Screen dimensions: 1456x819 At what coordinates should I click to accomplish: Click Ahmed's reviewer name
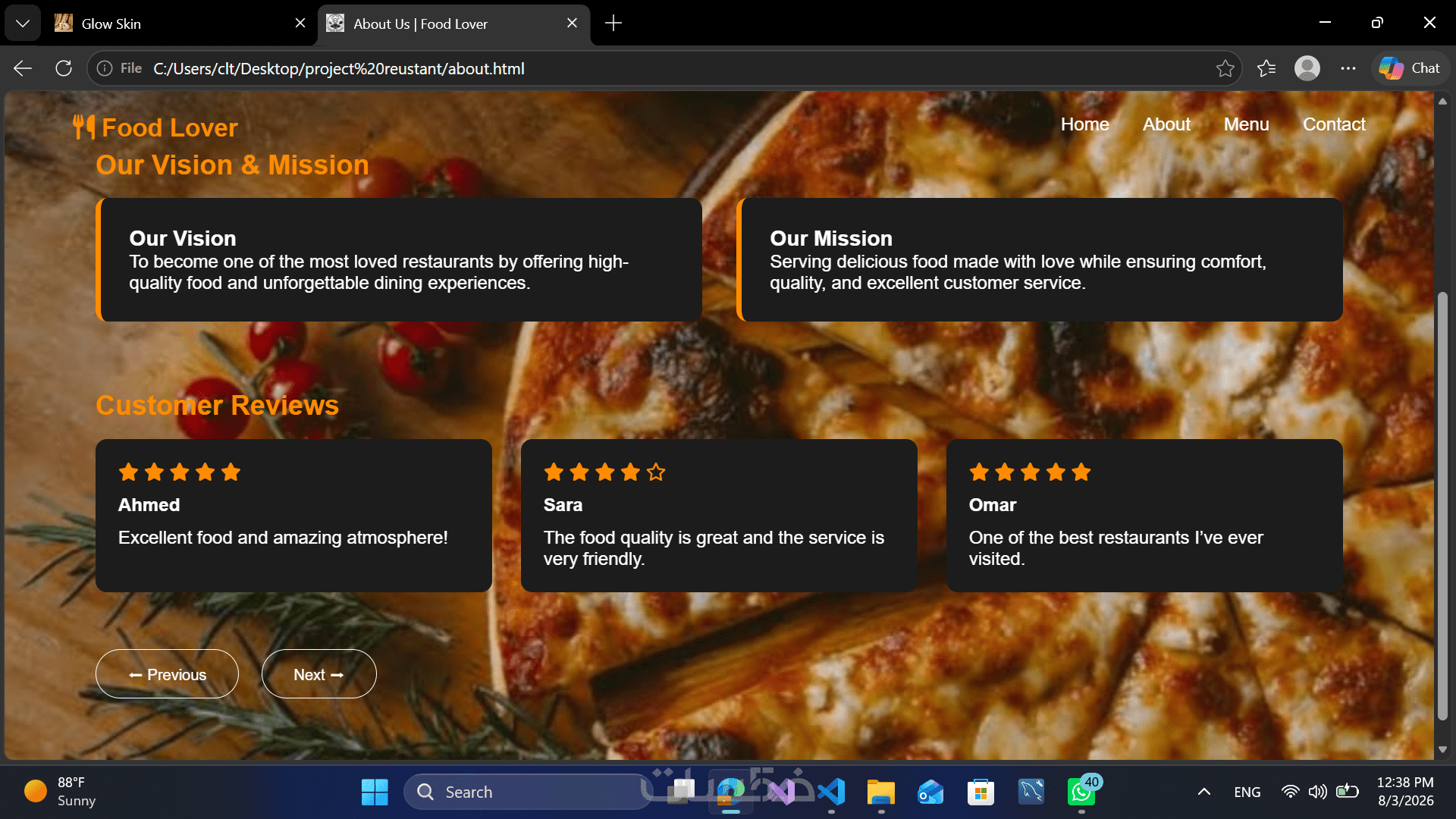click(149, 505)
